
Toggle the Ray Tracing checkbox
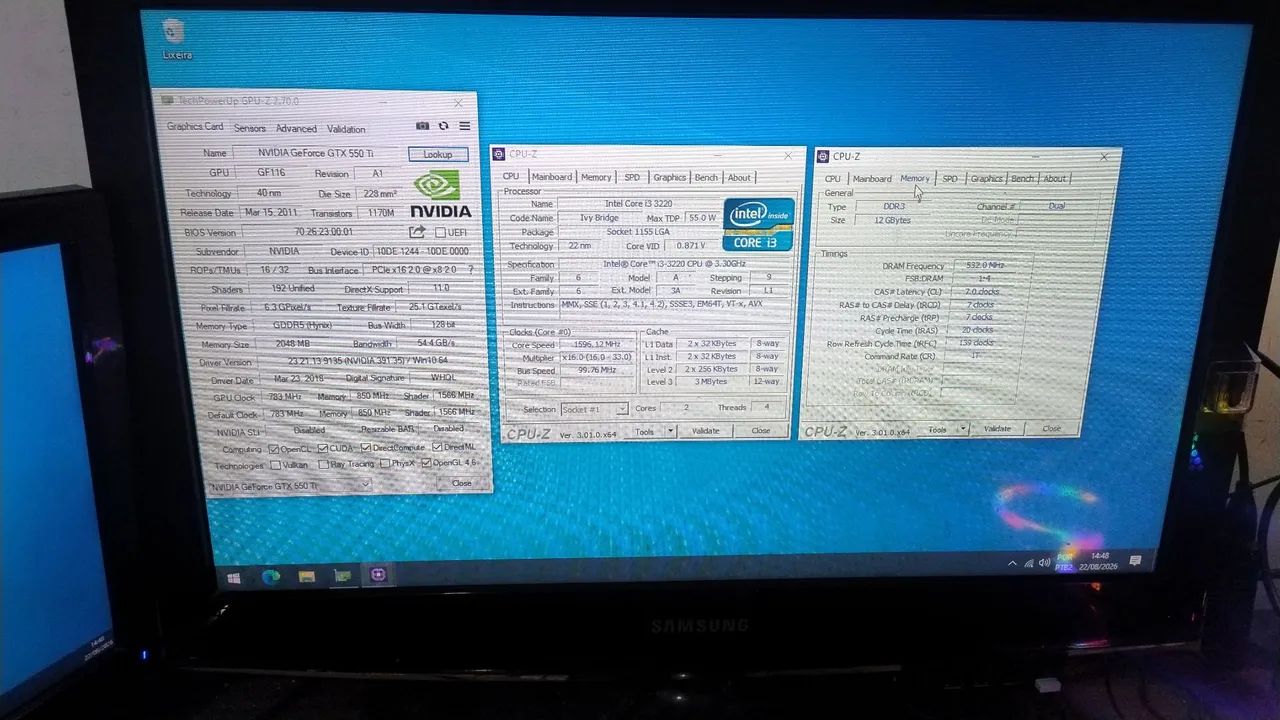[323, 464]
